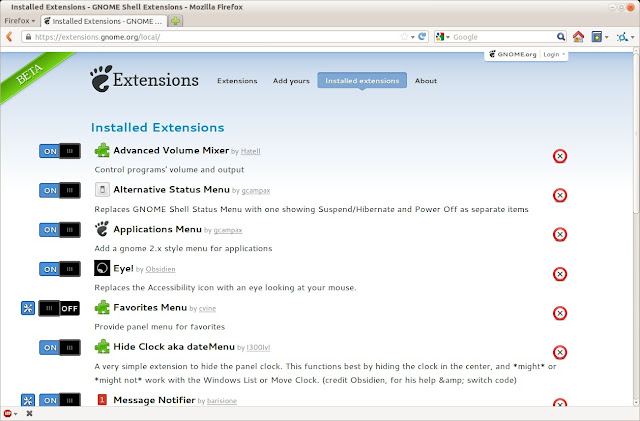This screenshot has height=421, width=640.
Task: Turn off the Message Notifier switch
Action: (60, 400)
